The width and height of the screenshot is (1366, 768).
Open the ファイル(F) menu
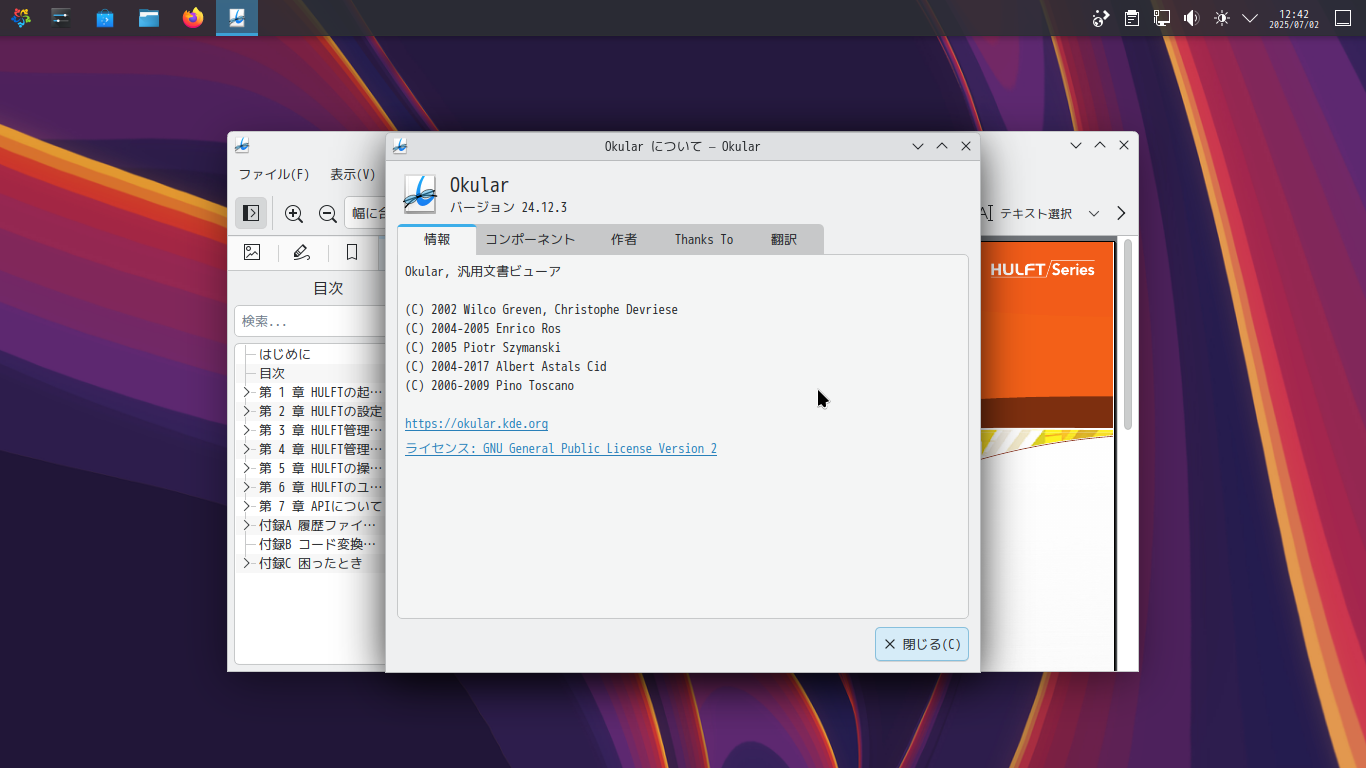274,174
